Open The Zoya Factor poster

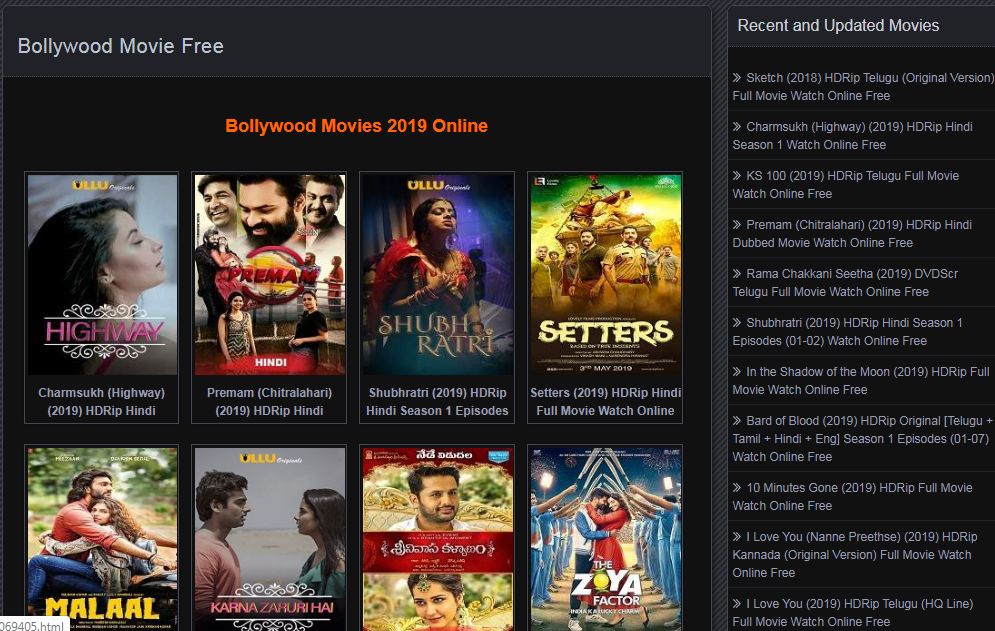(606, 539)
